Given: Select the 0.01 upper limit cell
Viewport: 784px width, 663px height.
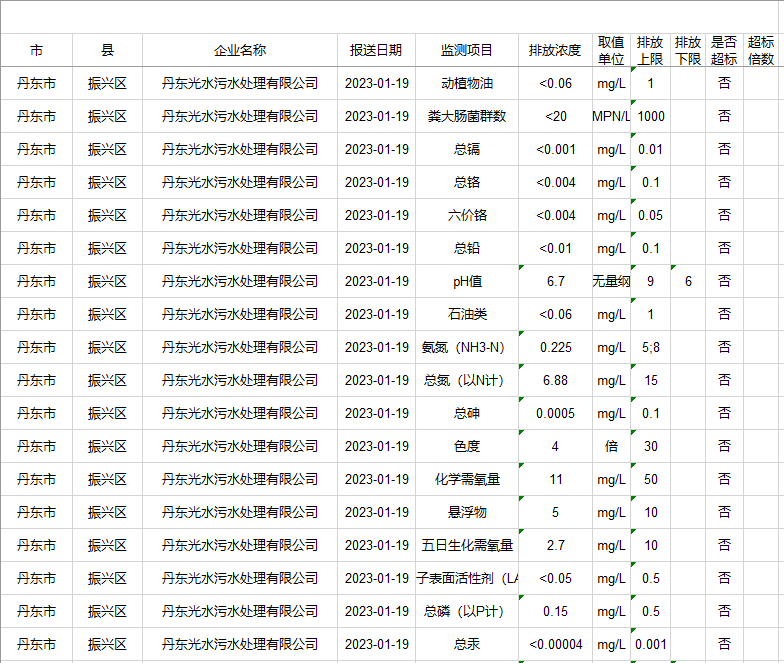Looking at the screenshot, I should click(650, 149).
